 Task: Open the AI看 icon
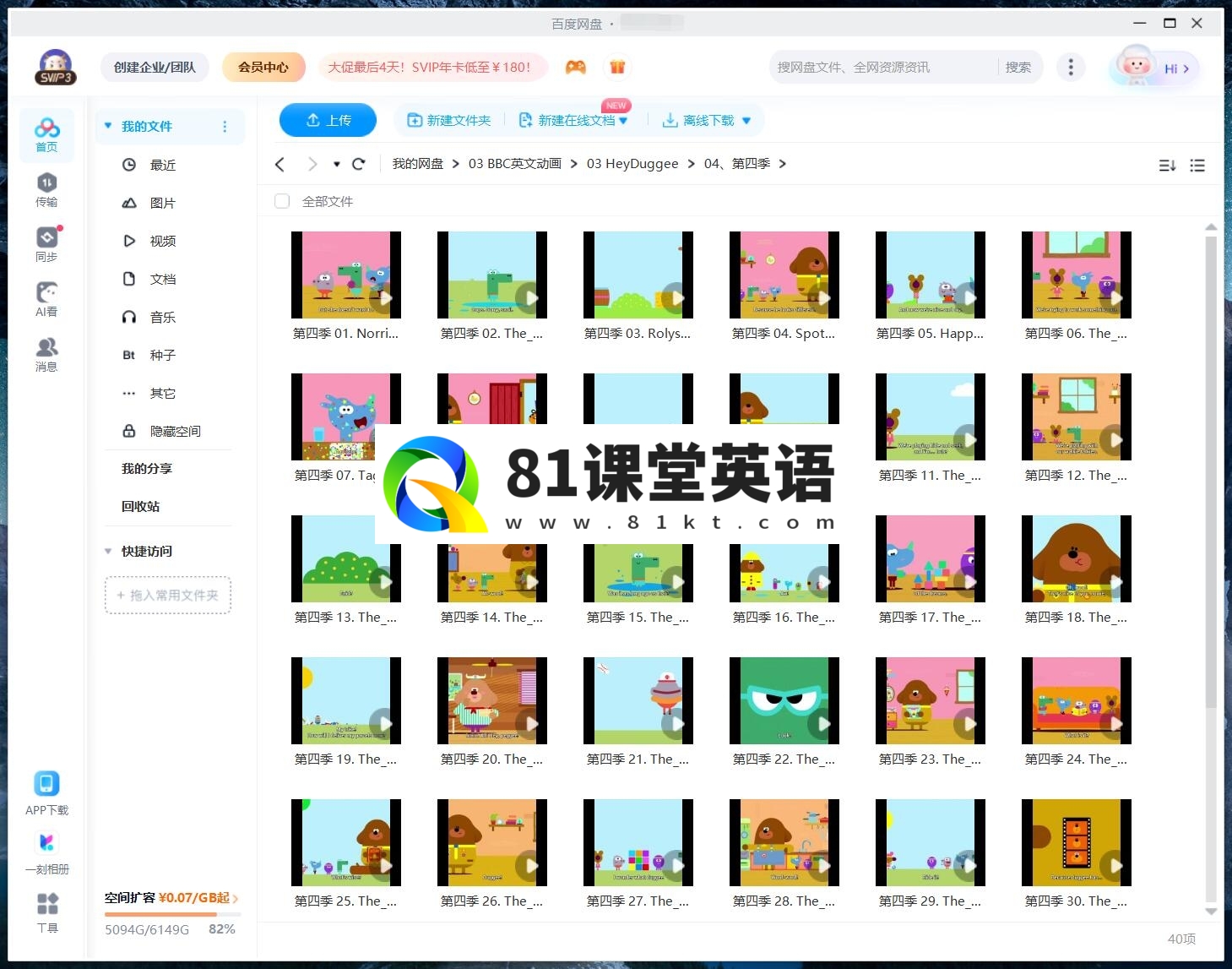46,300
